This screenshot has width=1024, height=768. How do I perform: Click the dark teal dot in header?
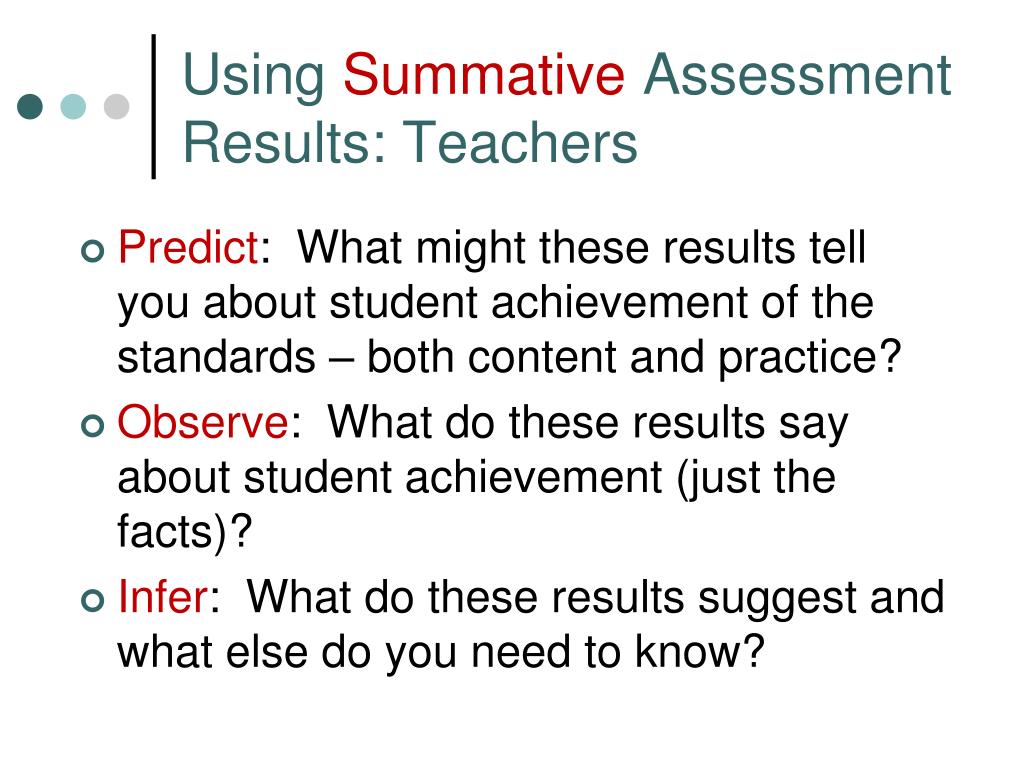30,106
